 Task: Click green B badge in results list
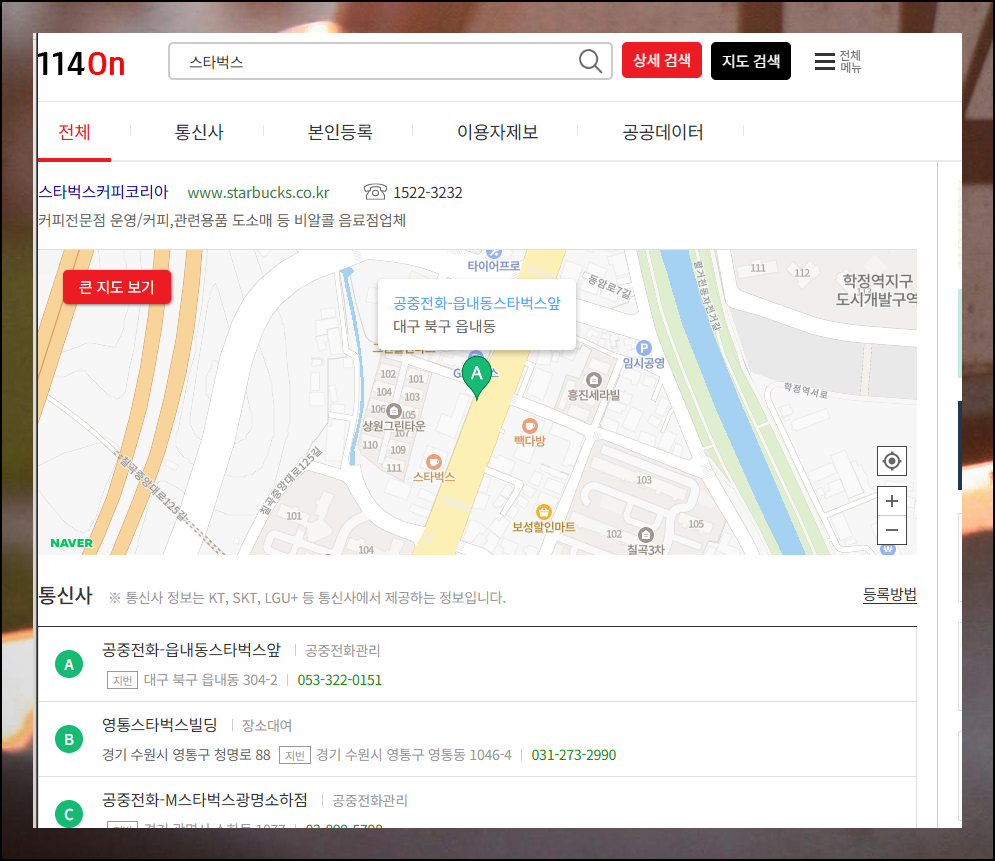coord(69,739)
